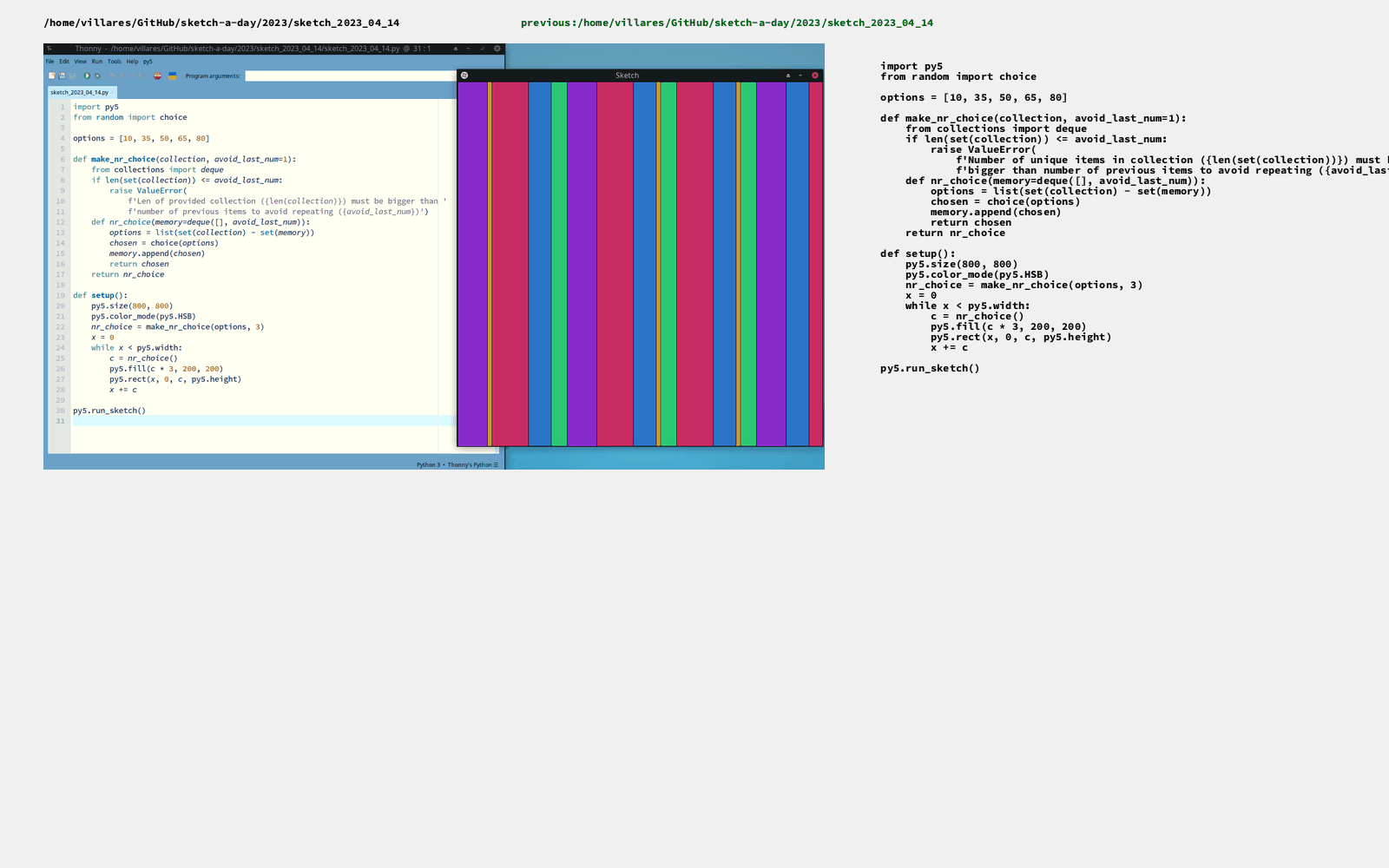This screenshot has width=1389, height=868.
Task: Click 'def setup():' line in the editor
Action: click(100, 295)
